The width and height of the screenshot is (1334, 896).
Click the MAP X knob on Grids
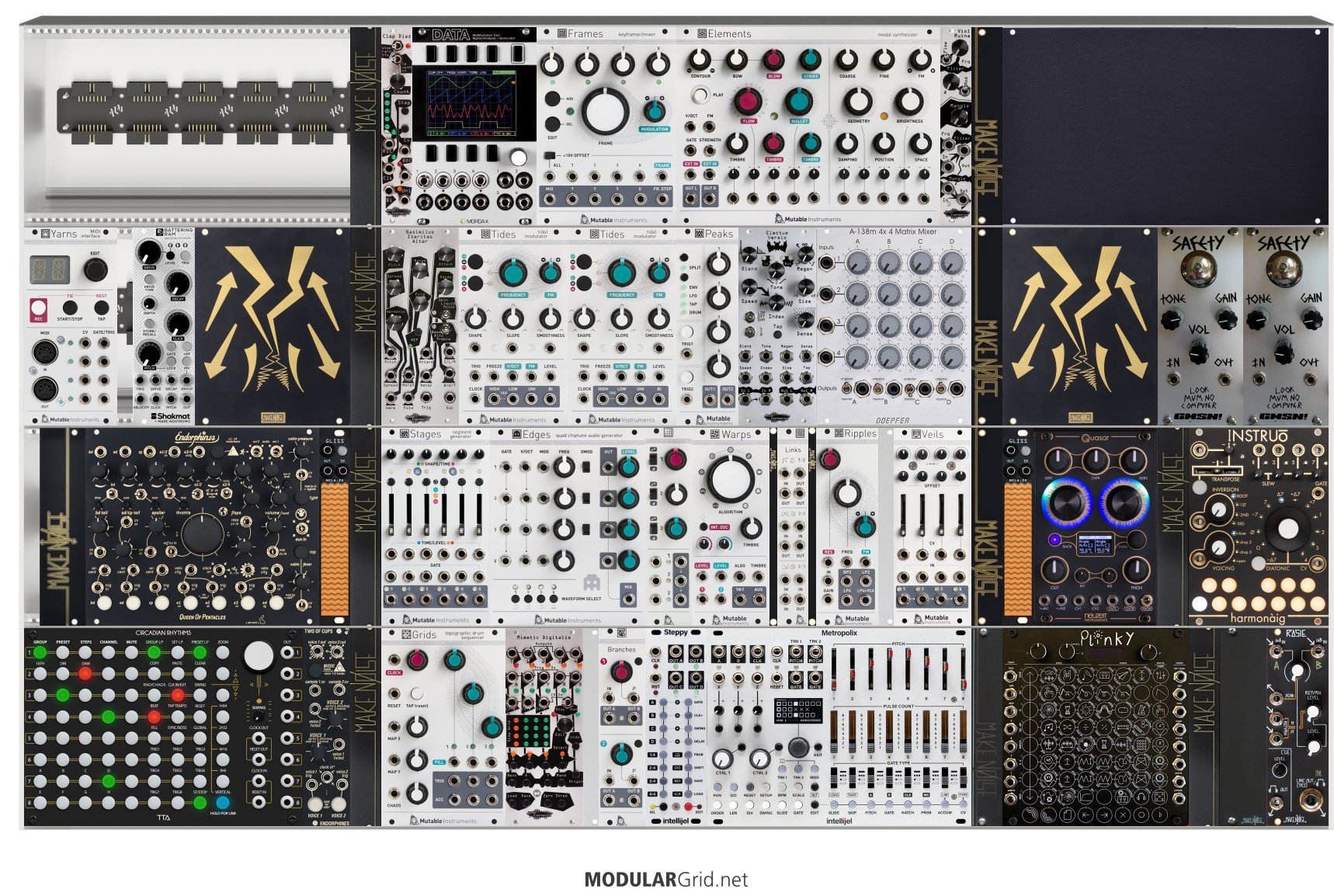pos(417,727)
